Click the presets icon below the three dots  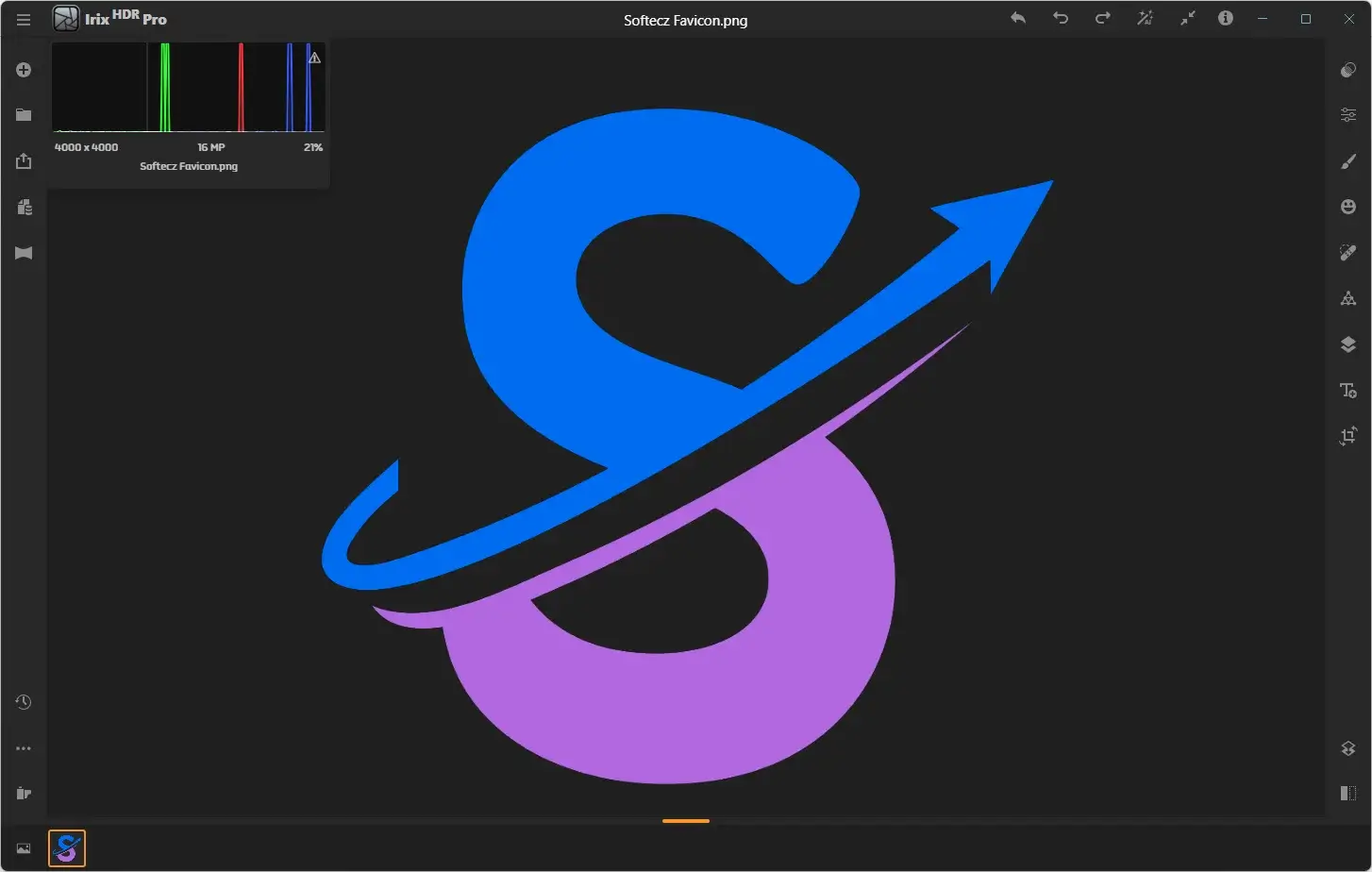pos(24,794)
